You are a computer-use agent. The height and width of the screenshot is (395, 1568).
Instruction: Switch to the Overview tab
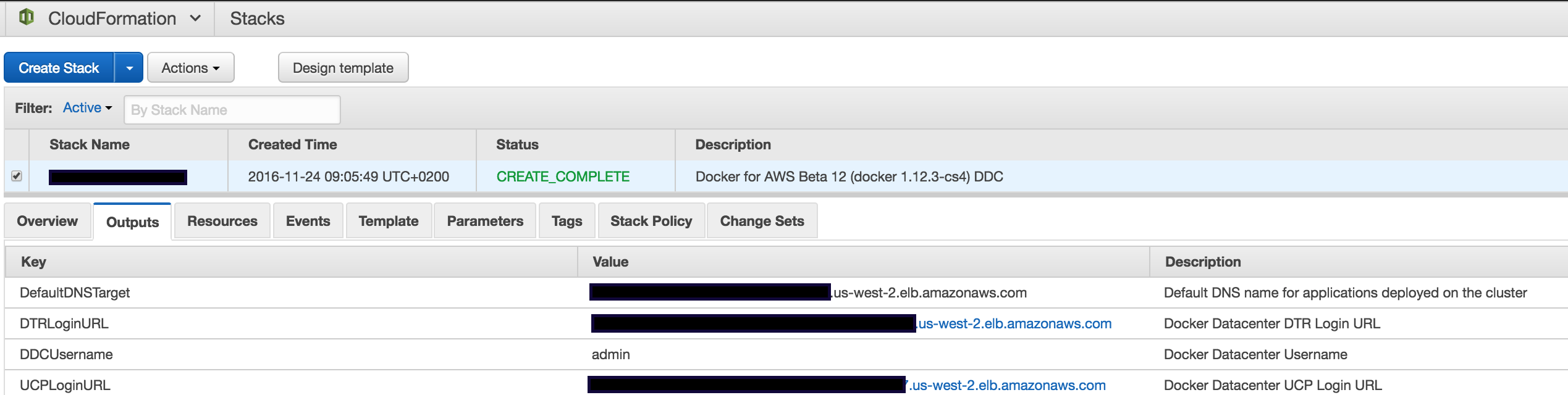click(48, 221)
